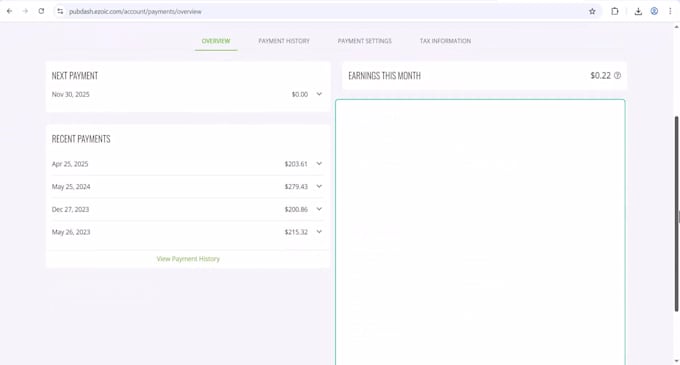Switch to the Overview tab

[x=216, y=41]
